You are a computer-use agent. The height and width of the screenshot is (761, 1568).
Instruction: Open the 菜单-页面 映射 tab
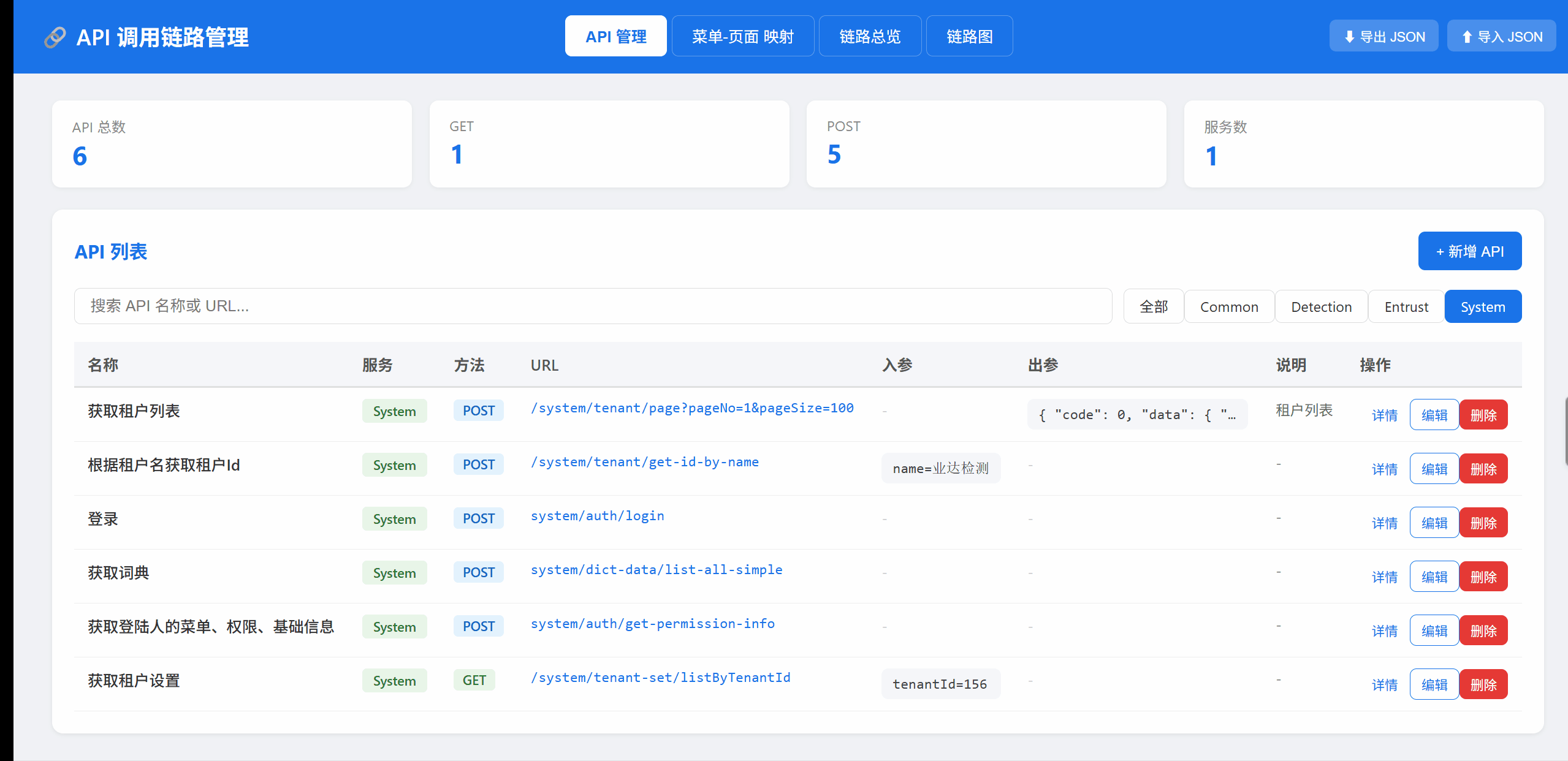tap(742, 36)
